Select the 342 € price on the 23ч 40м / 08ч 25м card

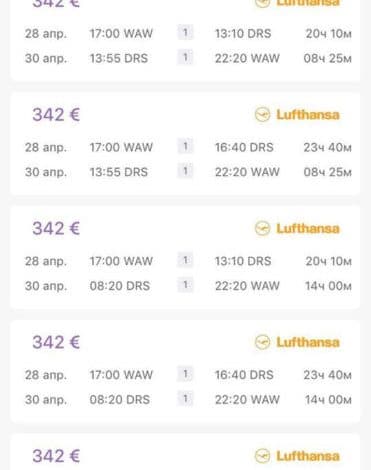point(56,115)
